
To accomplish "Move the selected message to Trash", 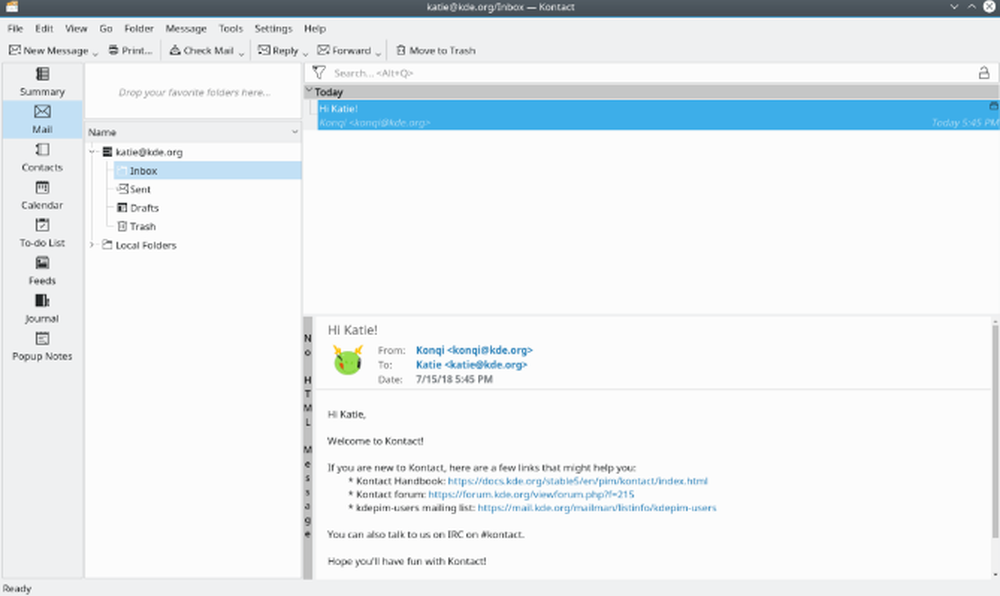I will 436,50.
